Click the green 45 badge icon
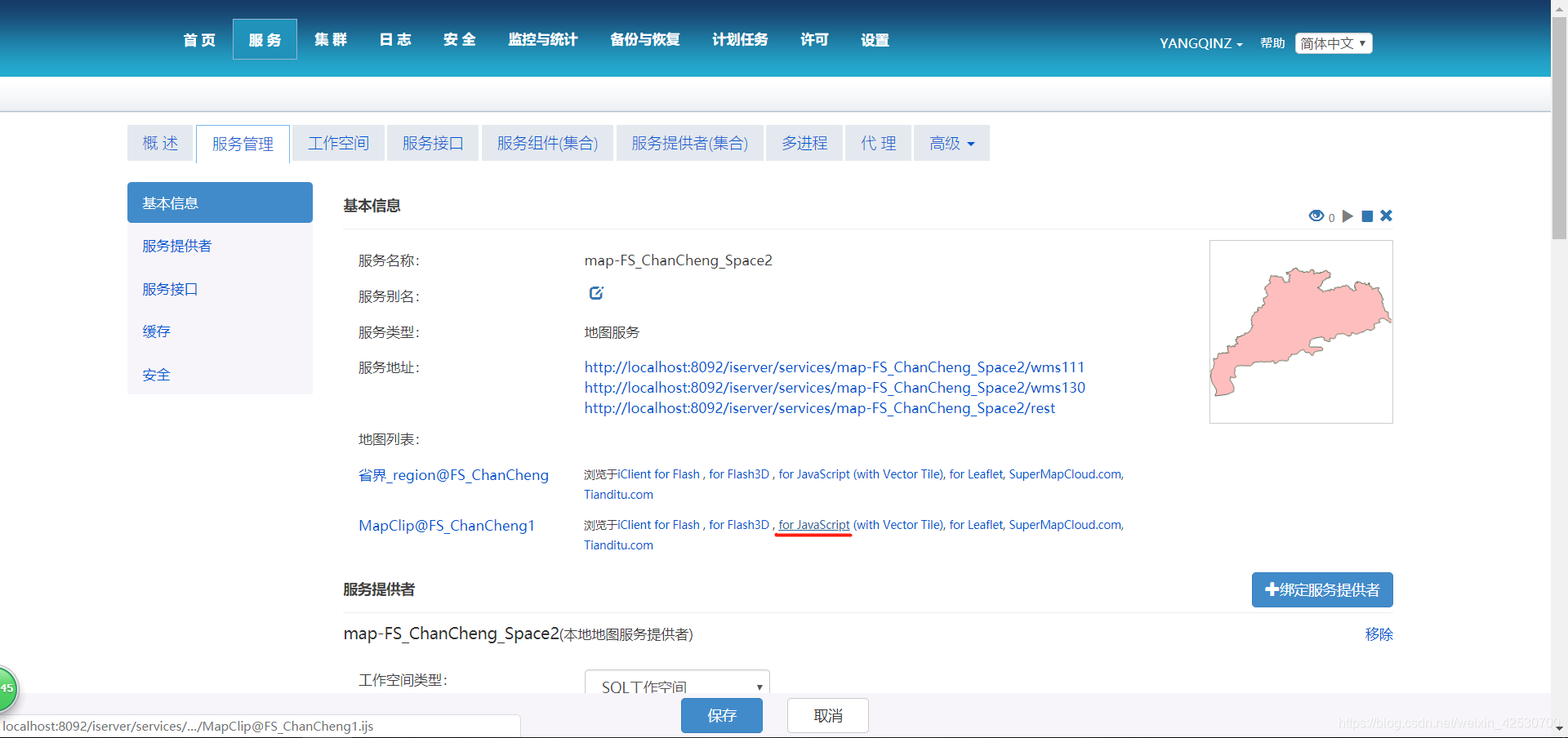1568x738 pixels. pyautogui.click(x=7, y=688)
